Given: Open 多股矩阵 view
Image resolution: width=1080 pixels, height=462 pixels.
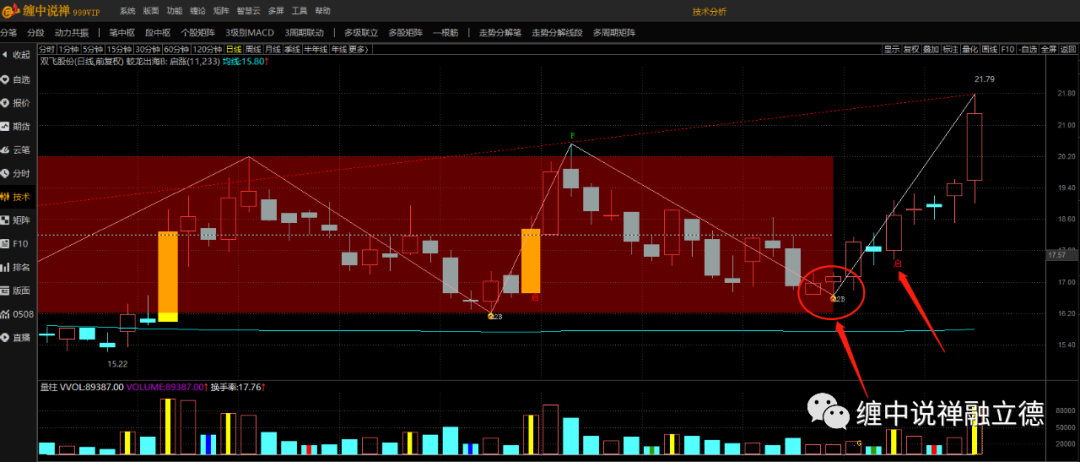Looking at the screenshot, I should tap(406, 33).
